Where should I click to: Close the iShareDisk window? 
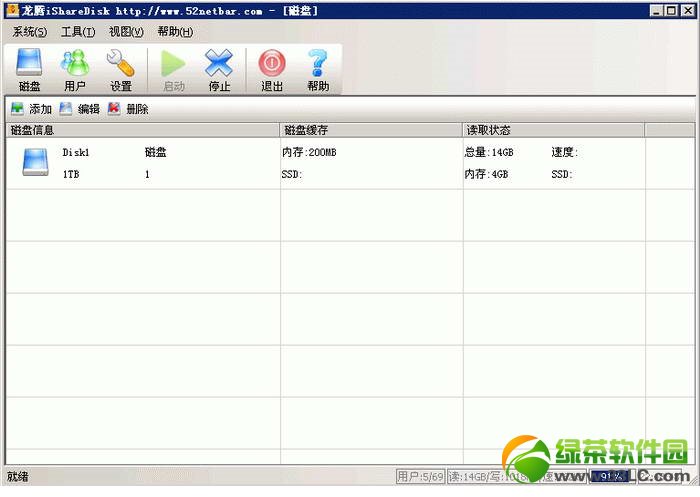(687, 10)
